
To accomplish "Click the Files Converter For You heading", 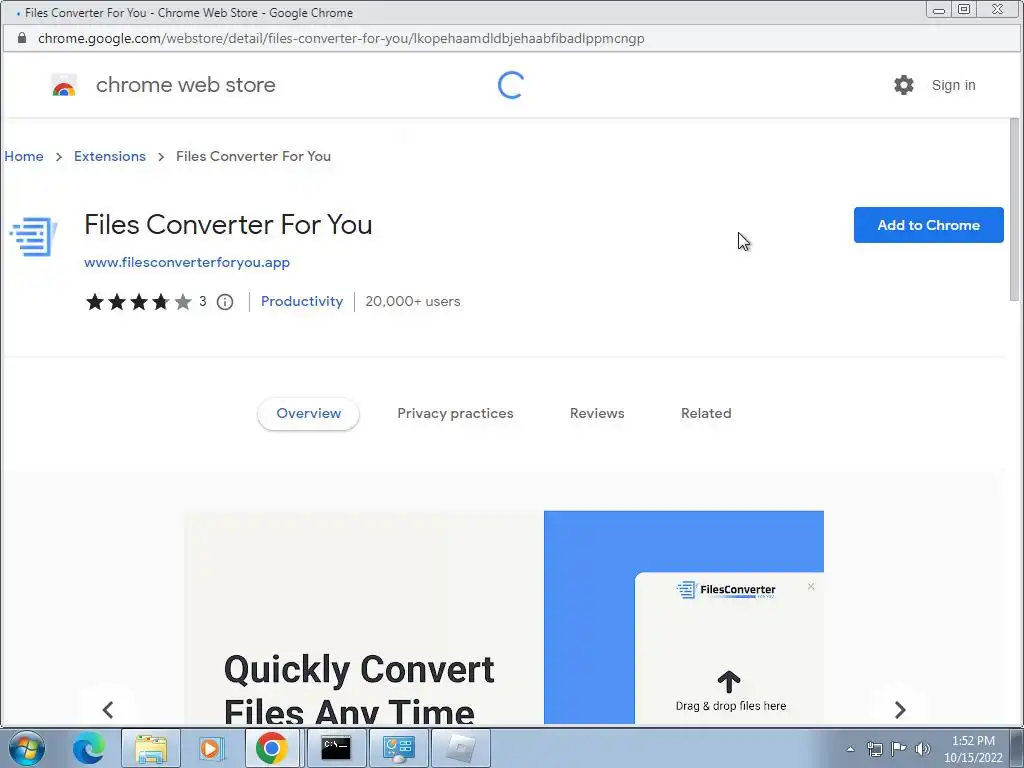I will [x=228, y=225].
